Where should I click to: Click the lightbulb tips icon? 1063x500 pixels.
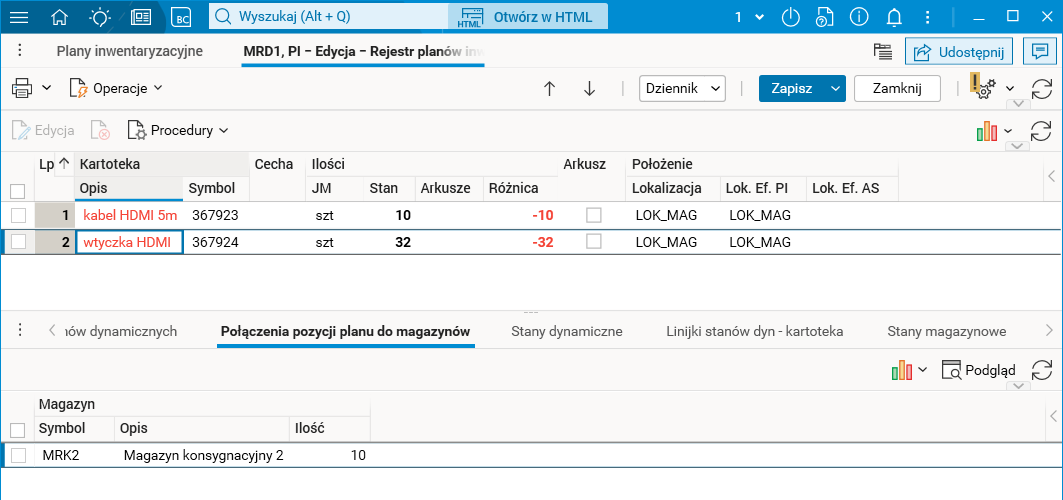coord(100,17)
